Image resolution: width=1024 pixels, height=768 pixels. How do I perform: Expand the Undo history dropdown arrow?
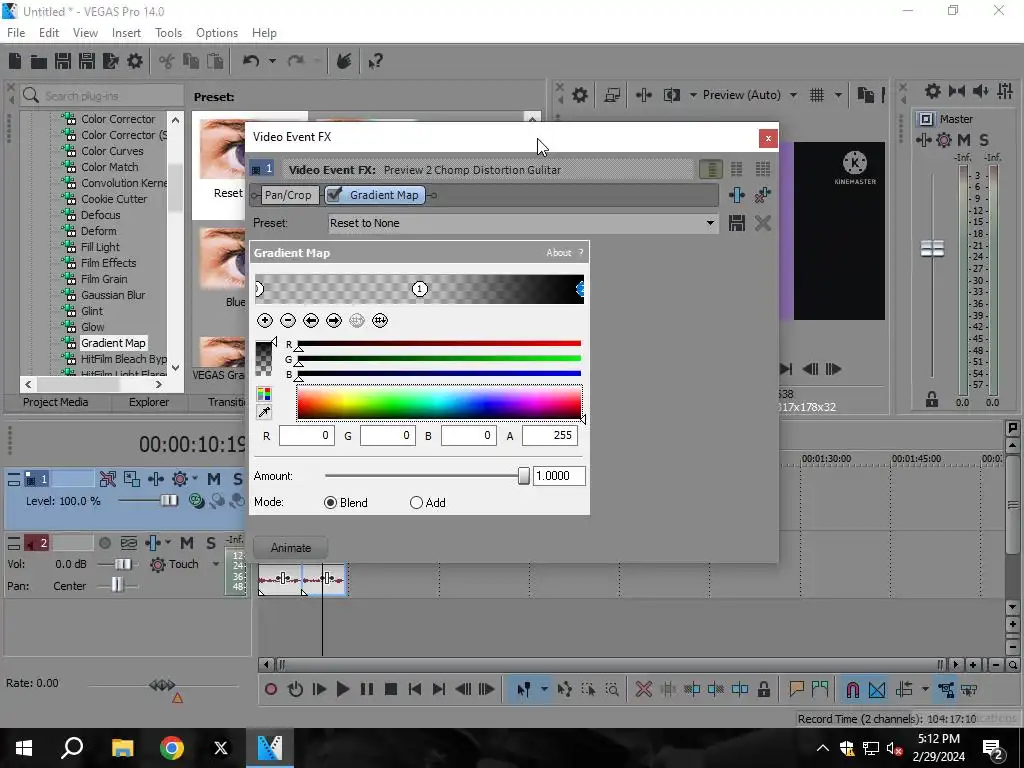click(x=272, y=61)
